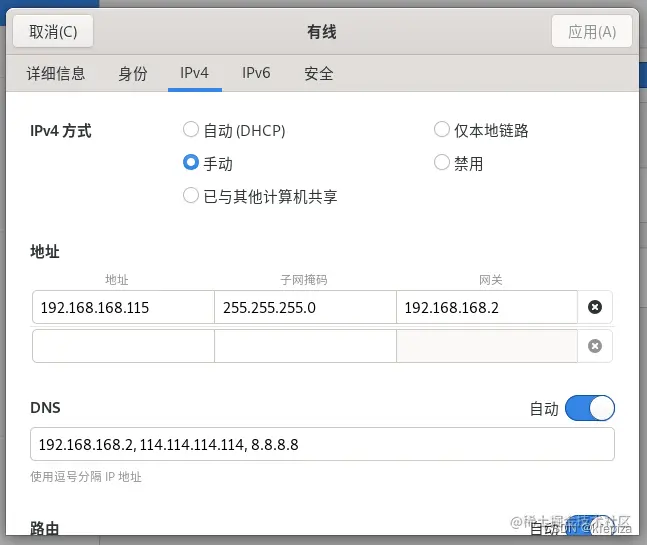The width and height of the screenshot is (647, 545).
Task: Click the 子网掩码 column header
Action: point(304,280)
